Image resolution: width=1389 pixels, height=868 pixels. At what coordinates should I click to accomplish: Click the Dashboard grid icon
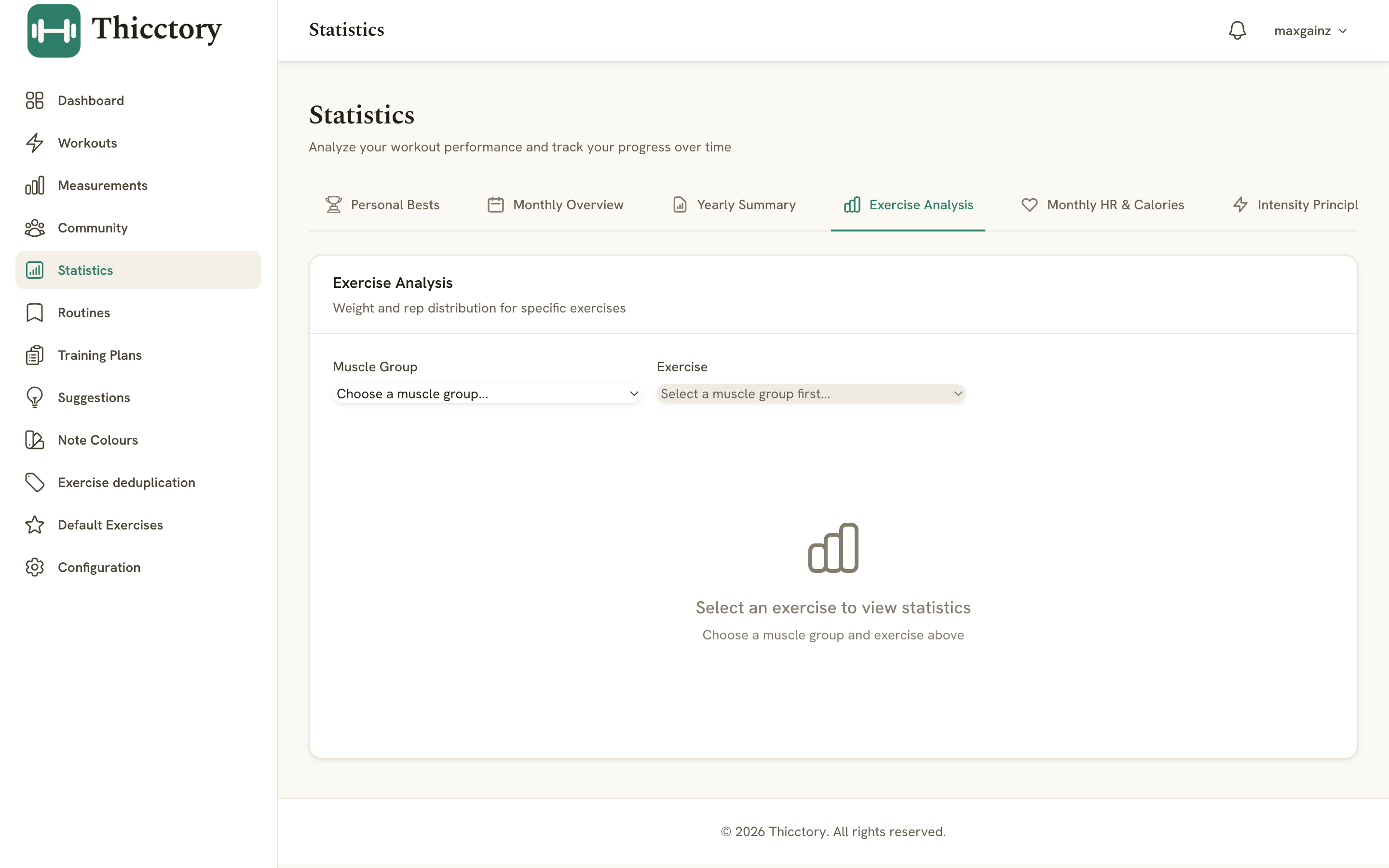[34, 100]
